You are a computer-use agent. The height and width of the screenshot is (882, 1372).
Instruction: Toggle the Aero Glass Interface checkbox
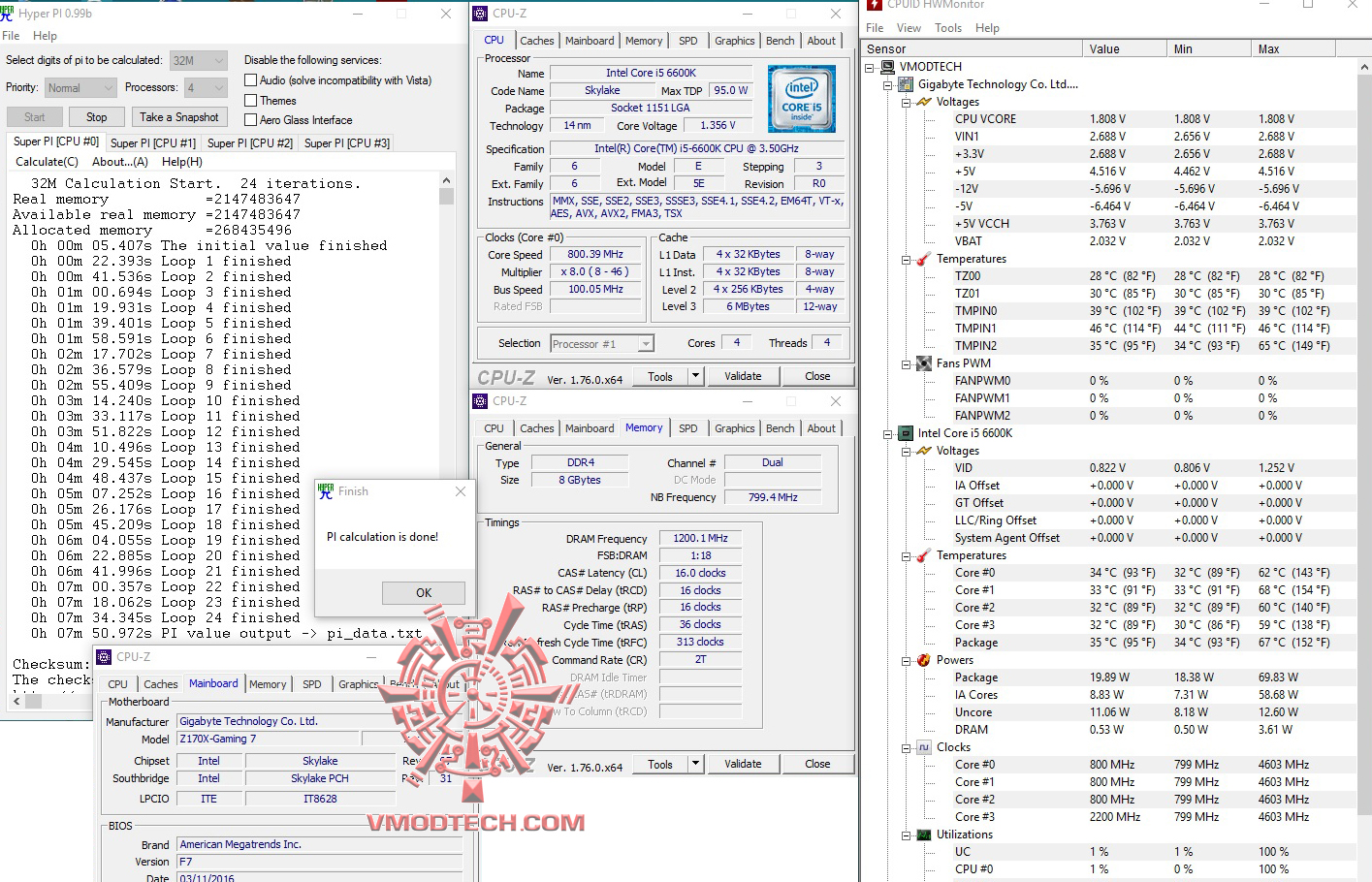[250, 120]
